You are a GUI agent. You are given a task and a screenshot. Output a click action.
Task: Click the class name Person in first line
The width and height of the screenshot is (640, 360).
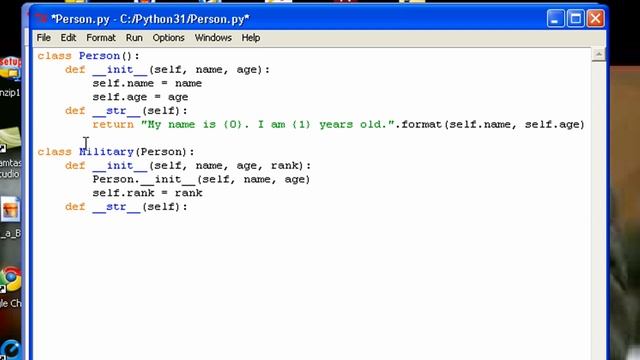(x=99, y=56)
